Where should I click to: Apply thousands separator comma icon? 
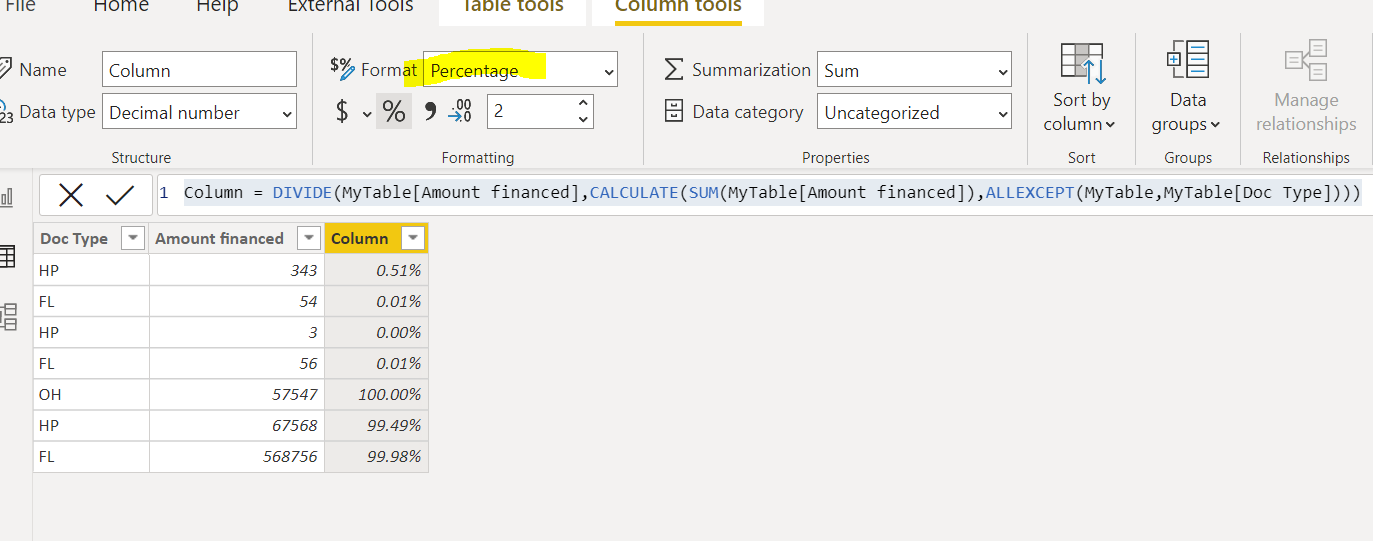pos(430,111)
